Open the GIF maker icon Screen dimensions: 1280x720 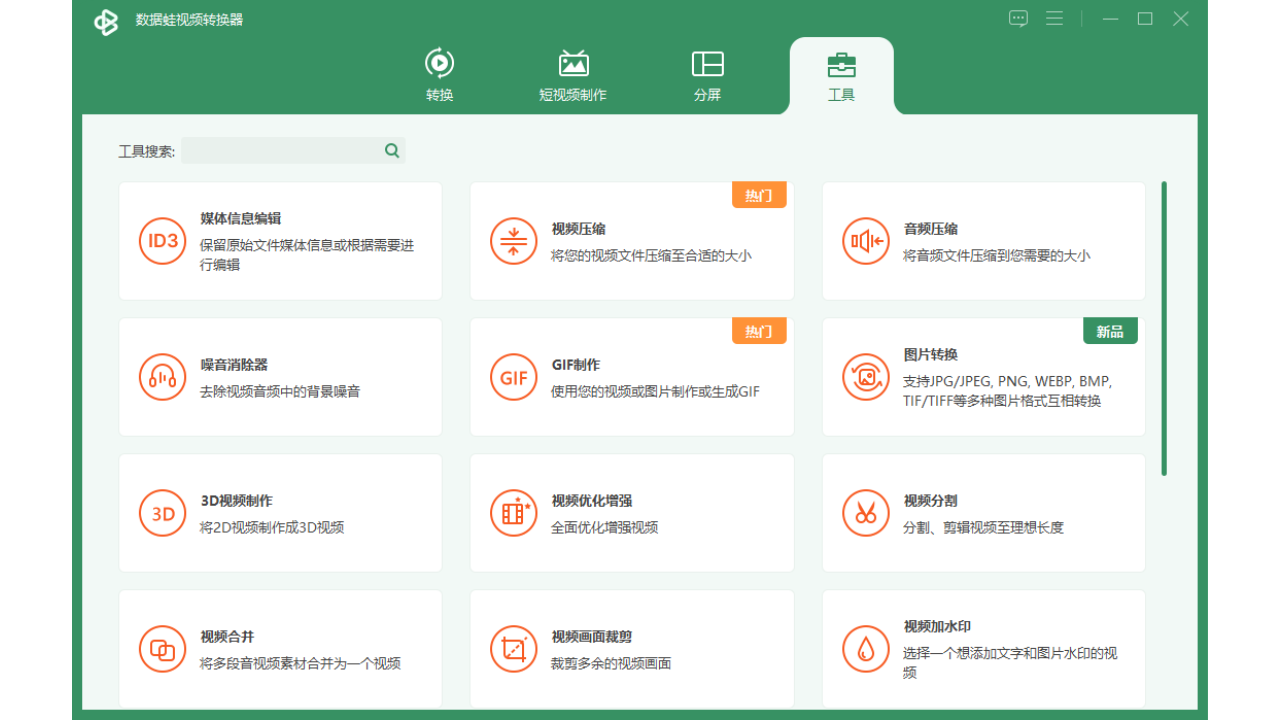coord(514,377)
